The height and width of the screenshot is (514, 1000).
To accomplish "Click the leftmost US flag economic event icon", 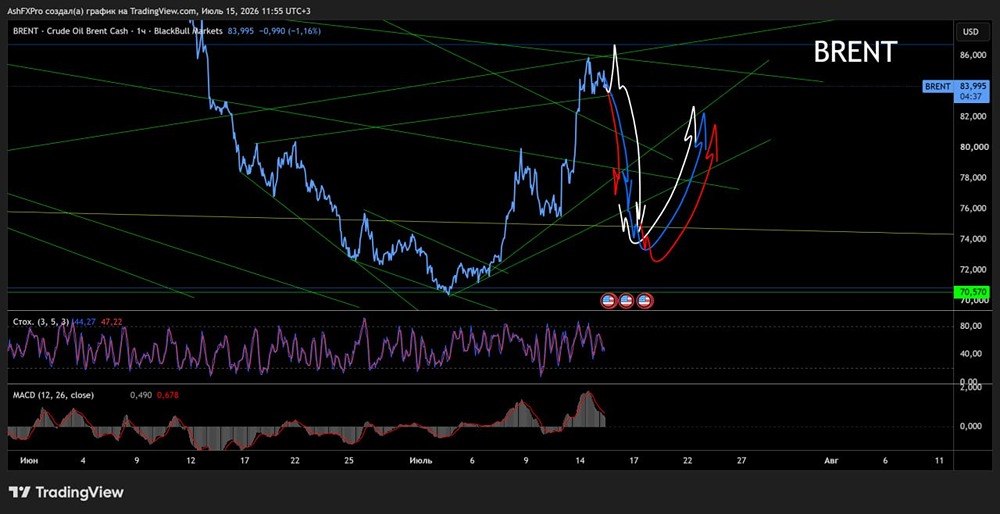I will (609, 301).
